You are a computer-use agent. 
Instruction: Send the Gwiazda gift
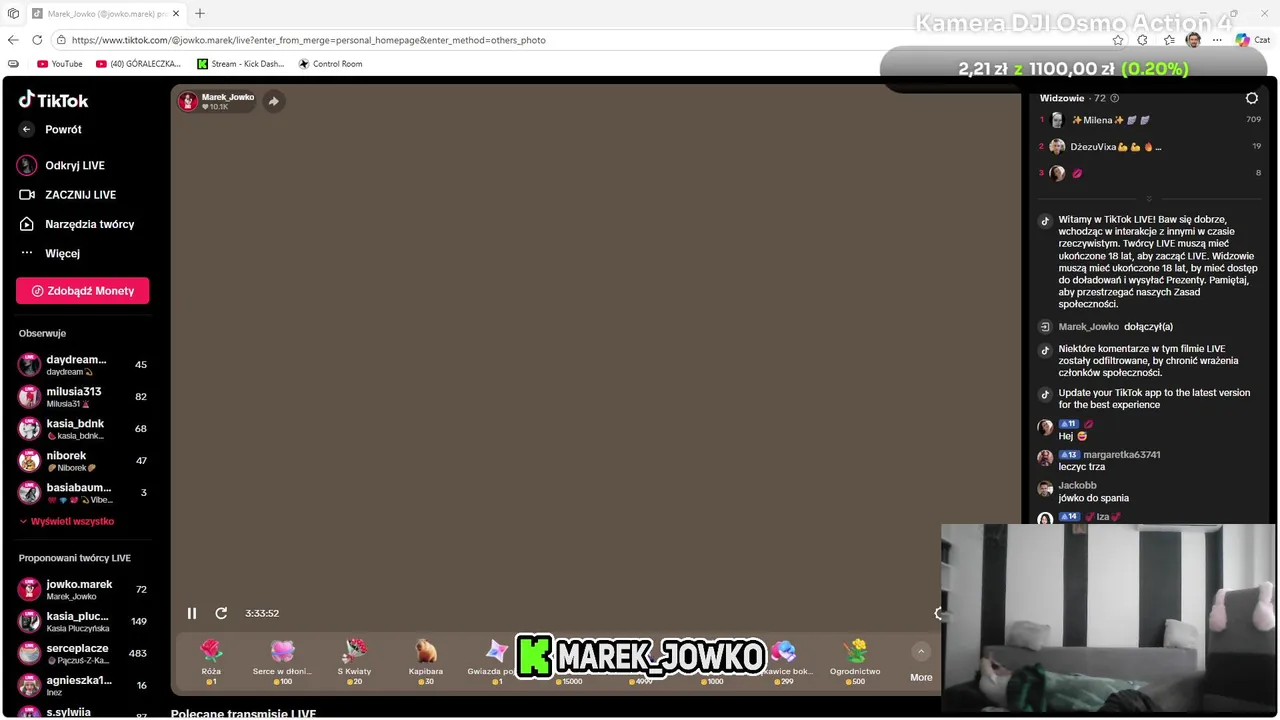(x=493, y=662)
